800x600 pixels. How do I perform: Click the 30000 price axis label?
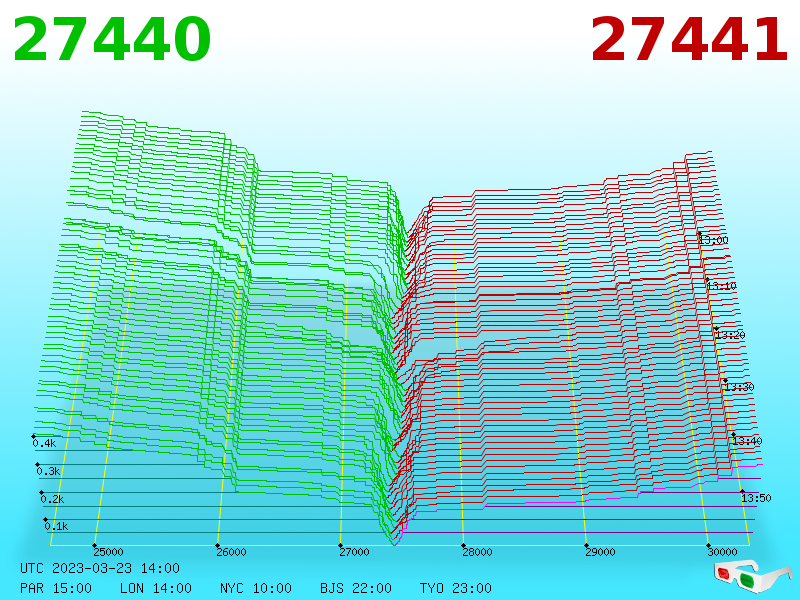[722, 552]
